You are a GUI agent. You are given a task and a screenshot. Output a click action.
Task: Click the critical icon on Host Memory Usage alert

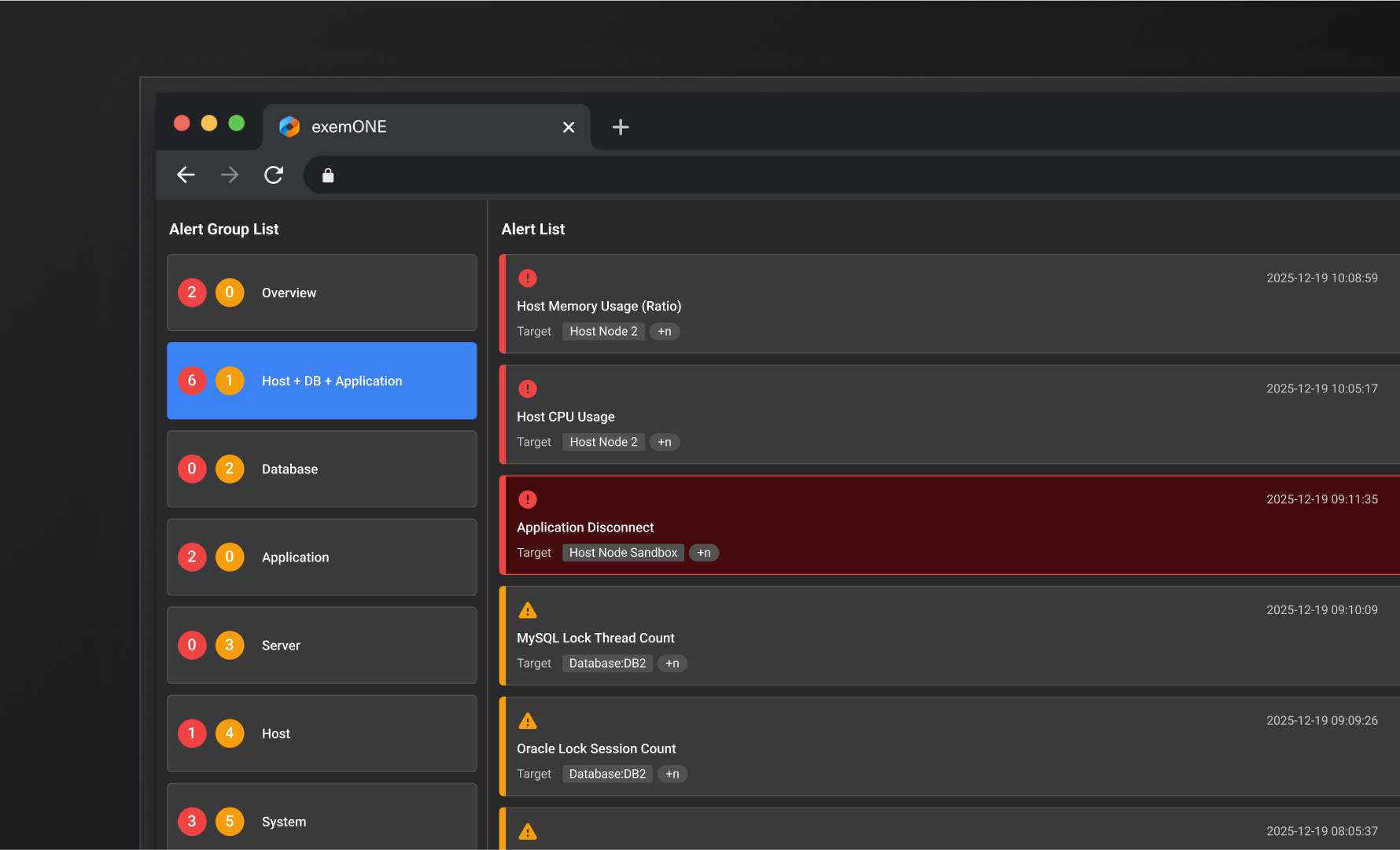point(528,278)
